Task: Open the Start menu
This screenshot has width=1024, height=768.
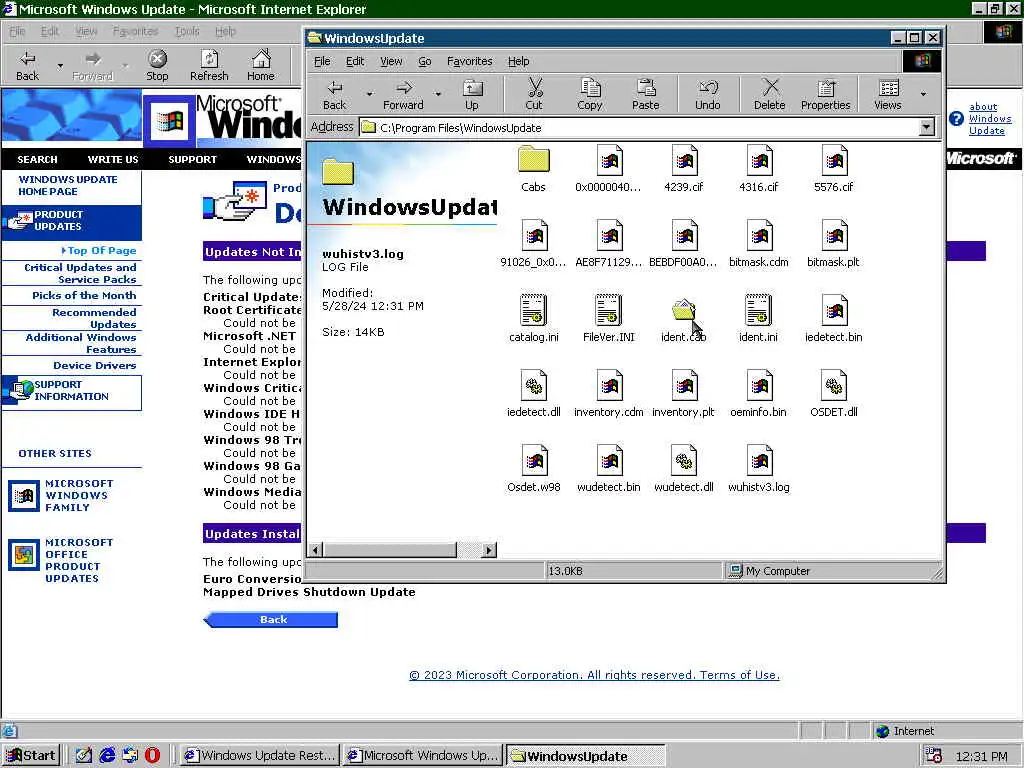Action: [31, 756]
